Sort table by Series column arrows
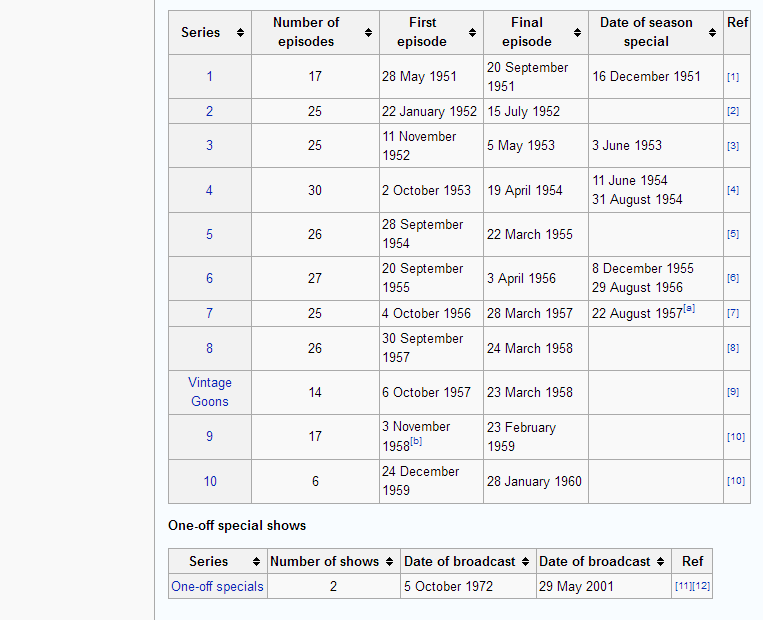This screenshot has height=620, width=763. [240, 33]
